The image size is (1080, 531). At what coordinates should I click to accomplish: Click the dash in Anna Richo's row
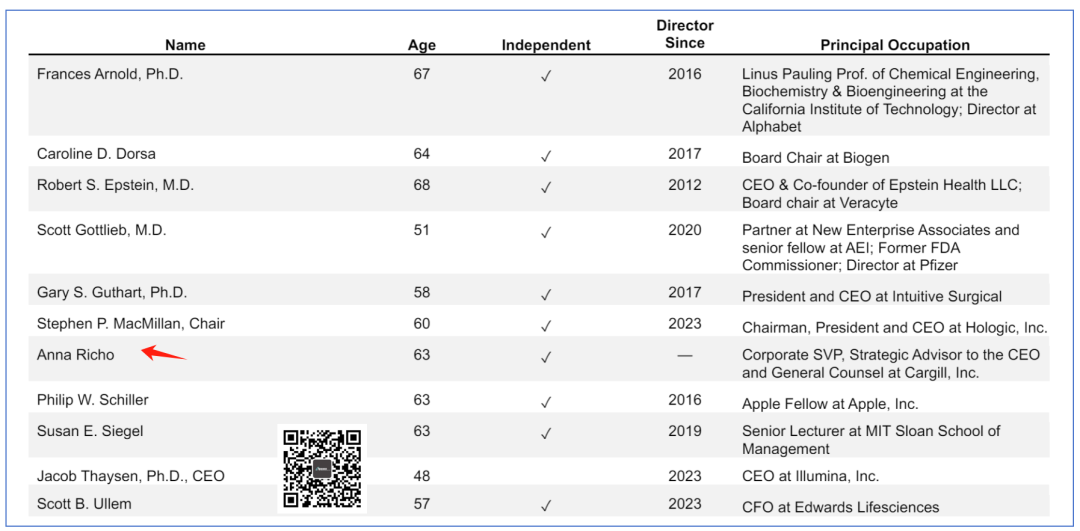click(x=685, y=356)
